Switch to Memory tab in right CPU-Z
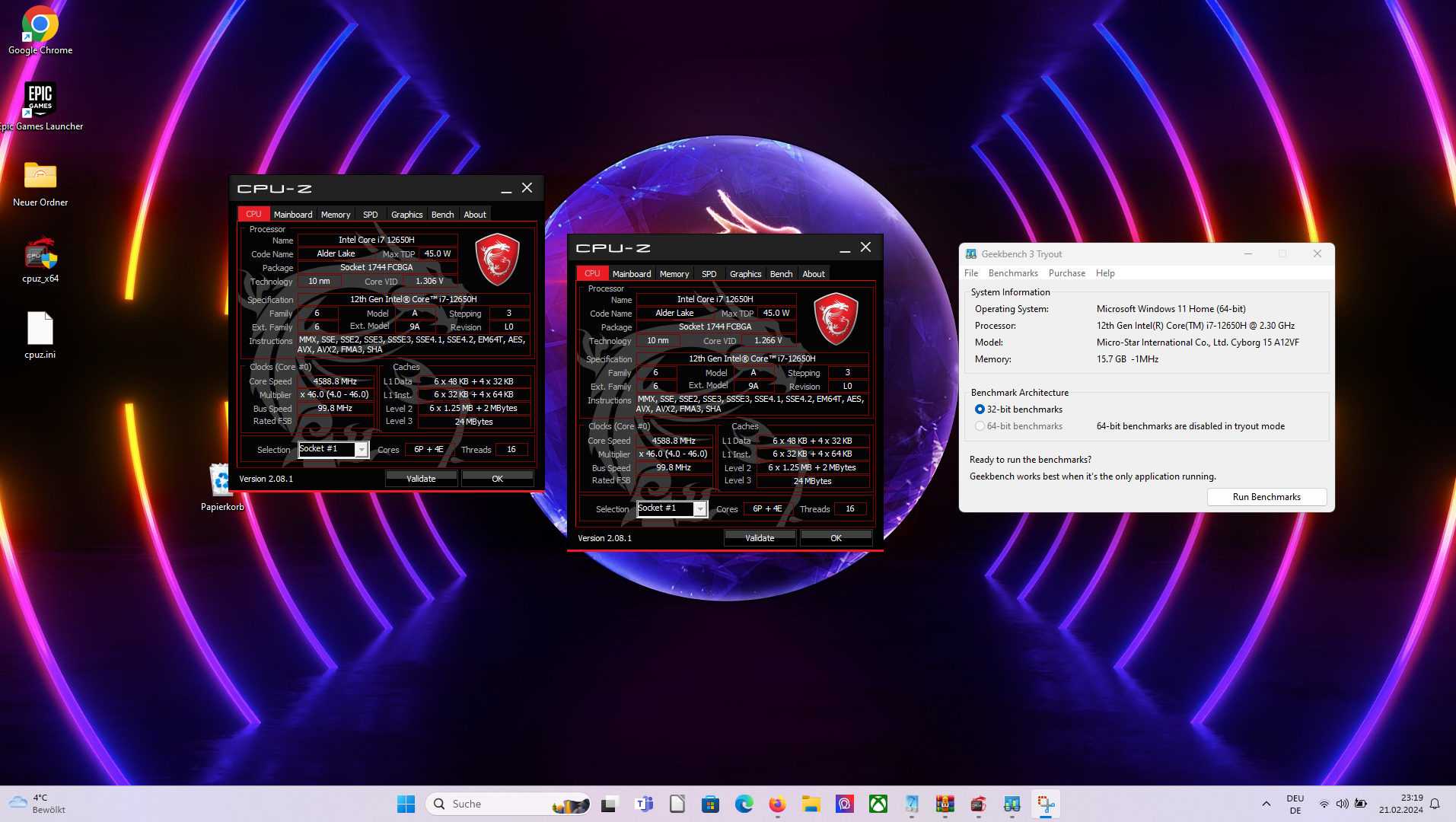Viewport: 1456px width, 822px height. pyautogui.click(x=674, y=274)
